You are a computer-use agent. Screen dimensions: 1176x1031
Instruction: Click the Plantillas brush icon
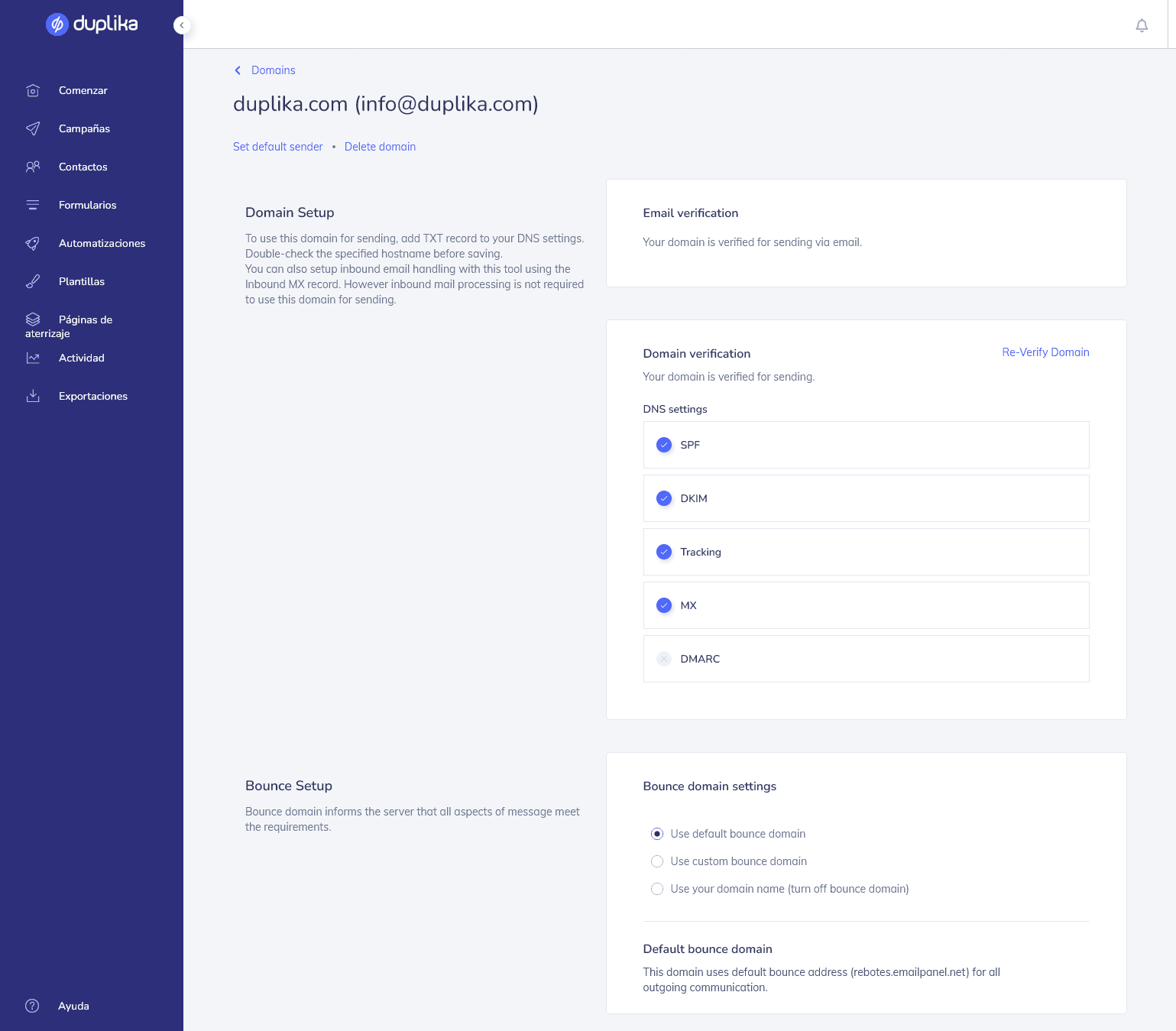[x=33, y=281]
